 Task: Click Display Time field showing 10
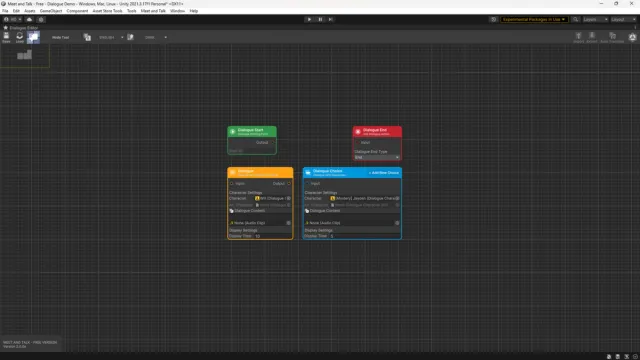pyautogui.click(x=273, y=236)
